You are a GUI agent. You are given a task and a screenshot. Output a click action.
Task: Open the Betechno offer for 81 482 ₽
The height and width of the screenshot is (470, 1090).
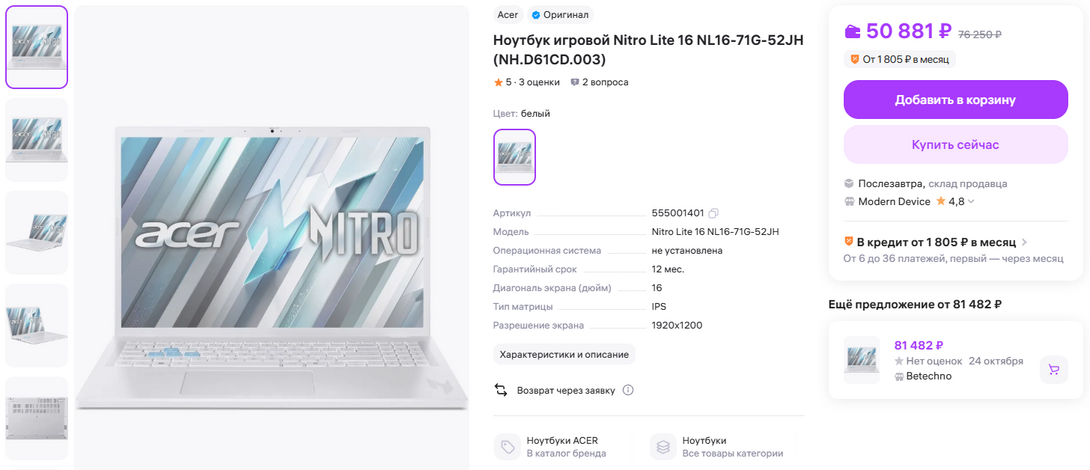pos(918,345)
